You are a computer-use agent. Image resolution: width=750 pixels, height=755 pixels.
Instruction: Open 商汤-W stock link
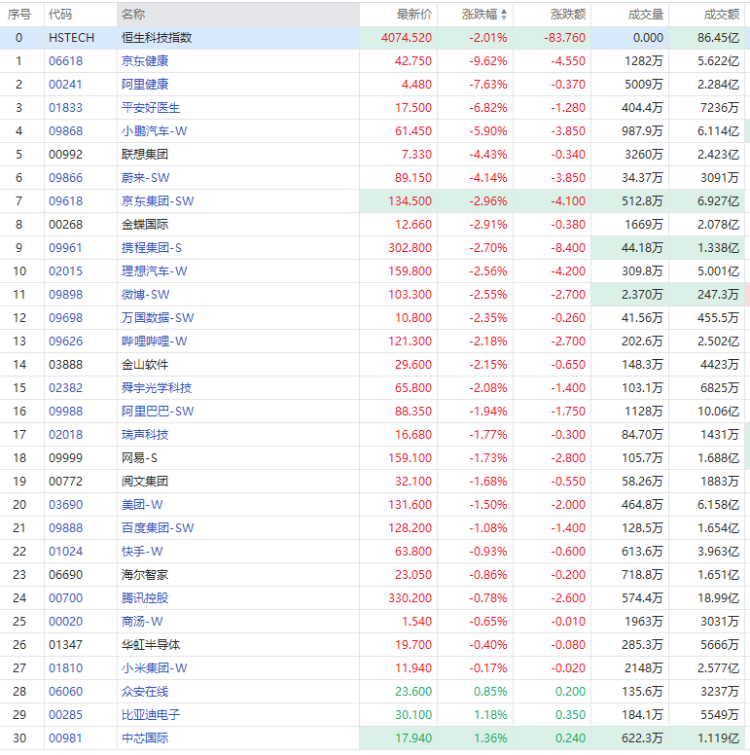[x=142, y=621]
